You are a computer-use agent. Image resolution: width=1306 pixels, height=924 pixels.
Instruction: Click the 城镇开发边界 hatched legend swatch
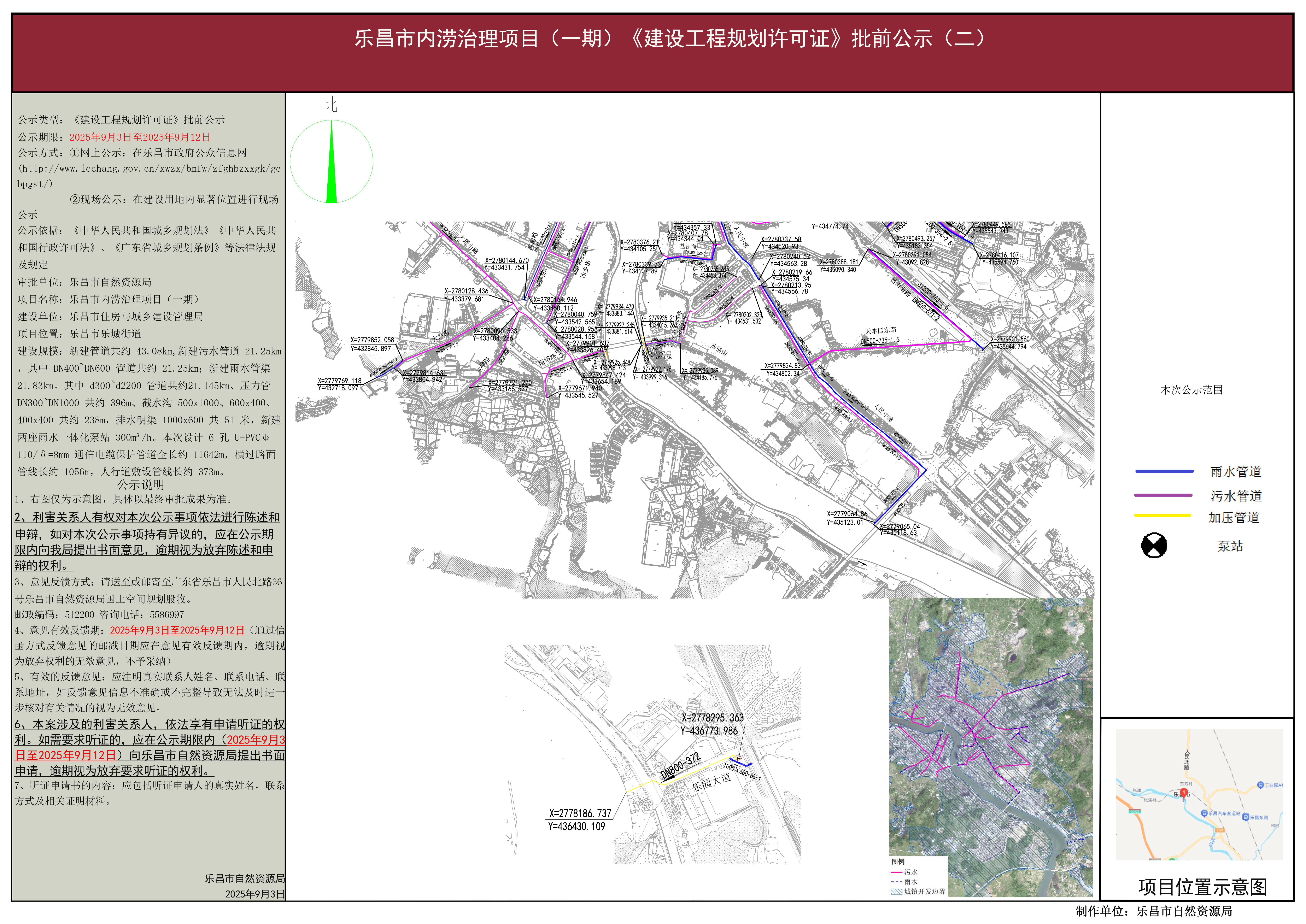point(897,891)
